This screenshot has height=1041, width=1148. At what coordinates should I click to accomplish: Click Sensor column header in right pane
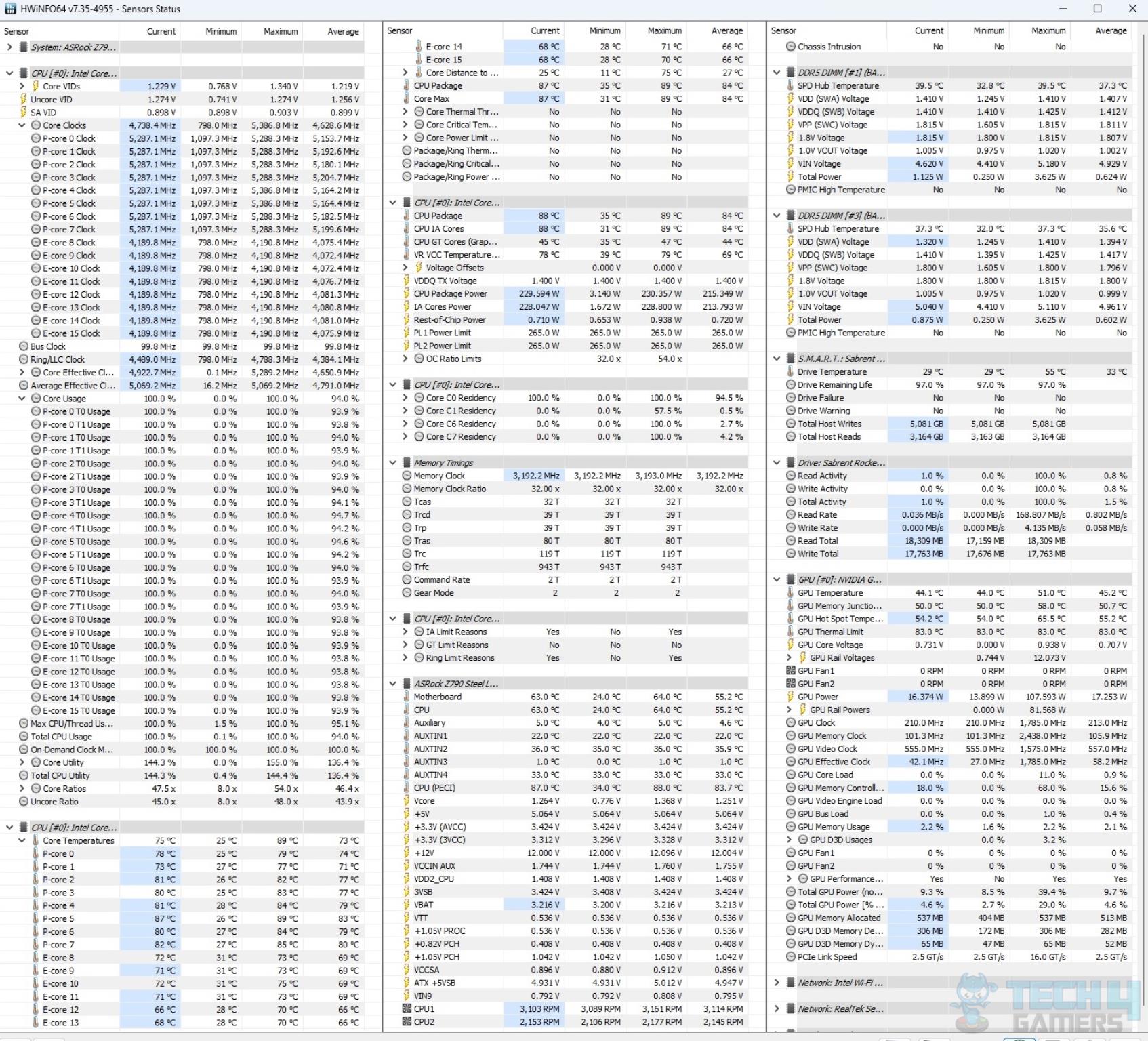(x=827, y=30)
